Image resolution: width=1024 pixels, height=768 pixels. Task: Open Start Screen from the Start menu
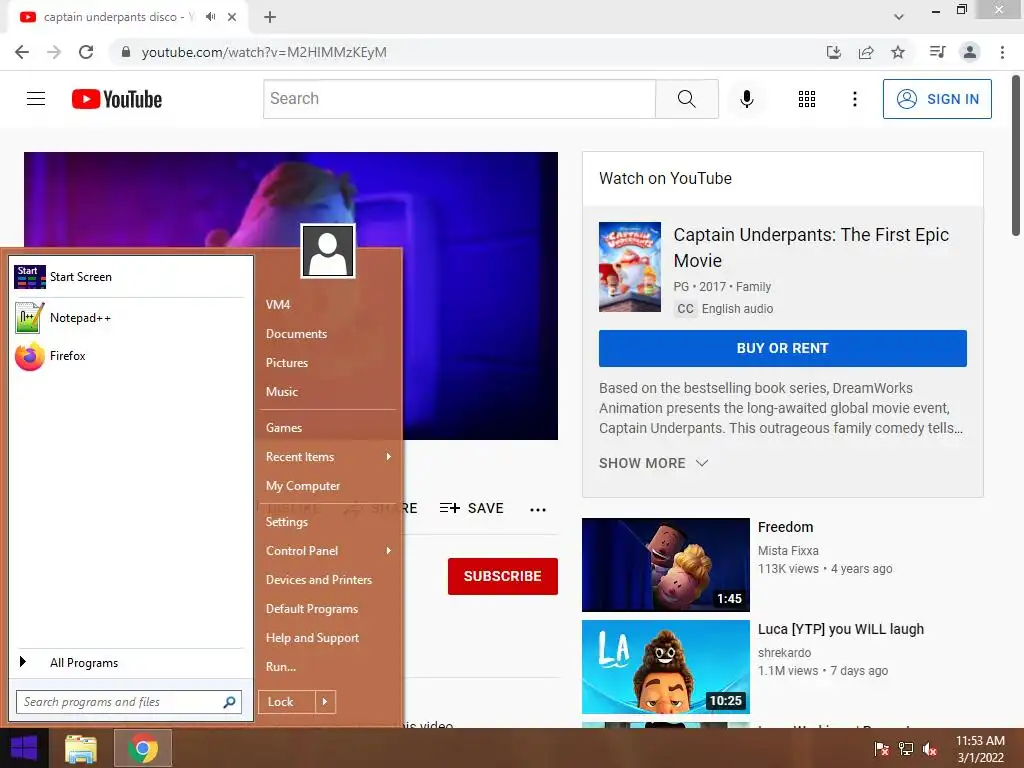pyautogui.click(x=129, y=277)
